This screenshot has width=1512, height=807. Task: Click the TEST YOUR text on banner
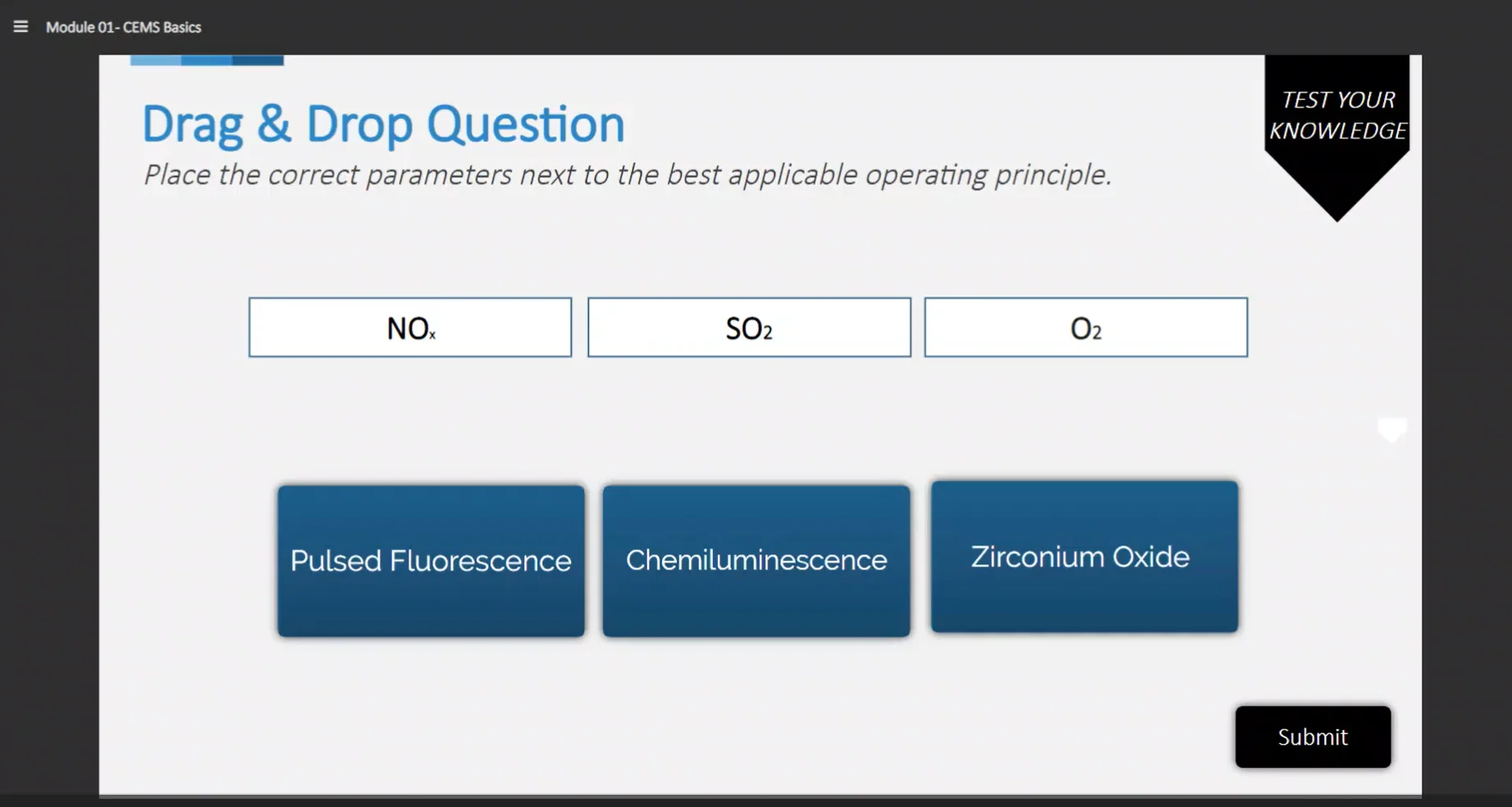point(1337,100)
